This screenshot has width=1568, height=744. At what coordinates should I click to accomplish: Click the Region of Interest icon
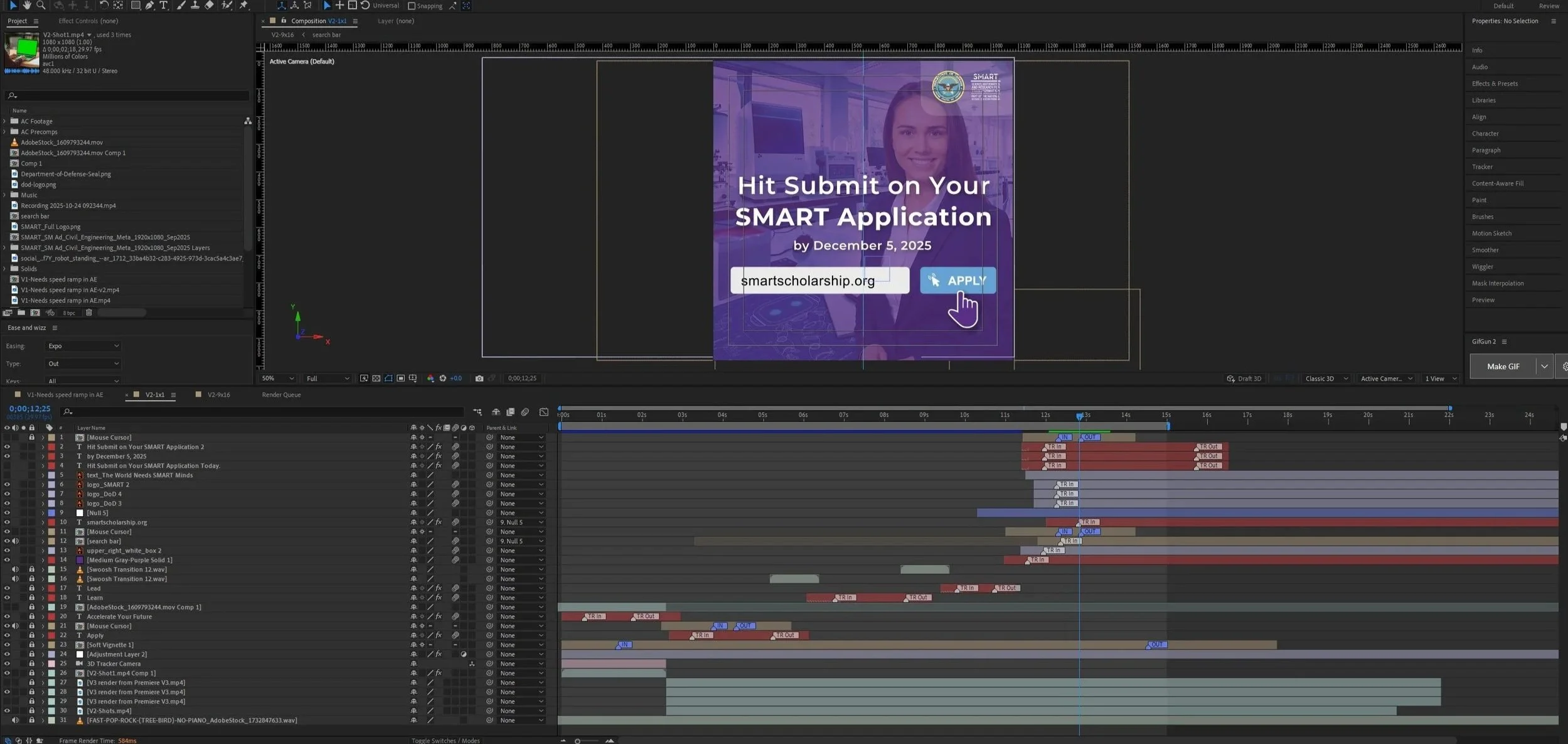[x=400, y=378]
